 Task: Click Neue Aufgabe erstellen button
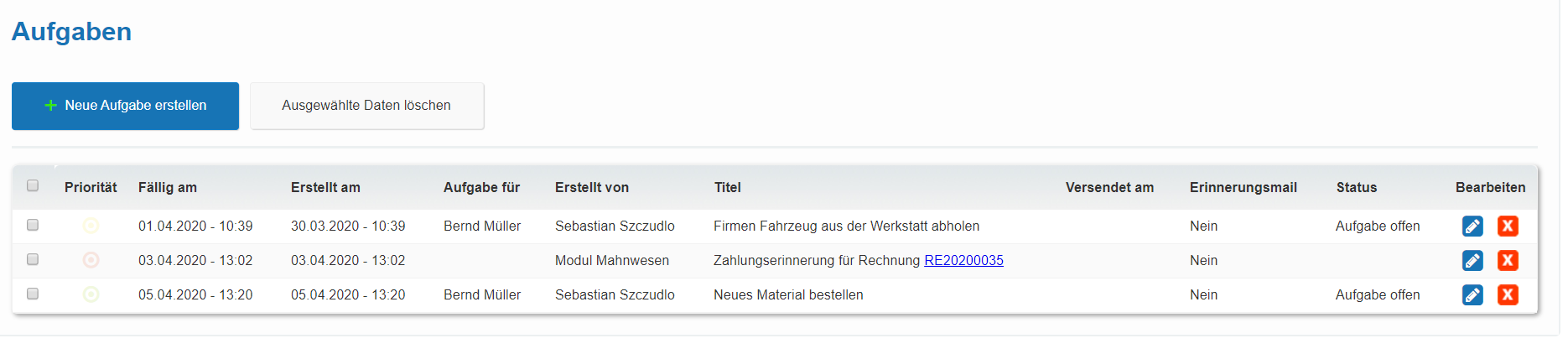(x=125, y=106)
